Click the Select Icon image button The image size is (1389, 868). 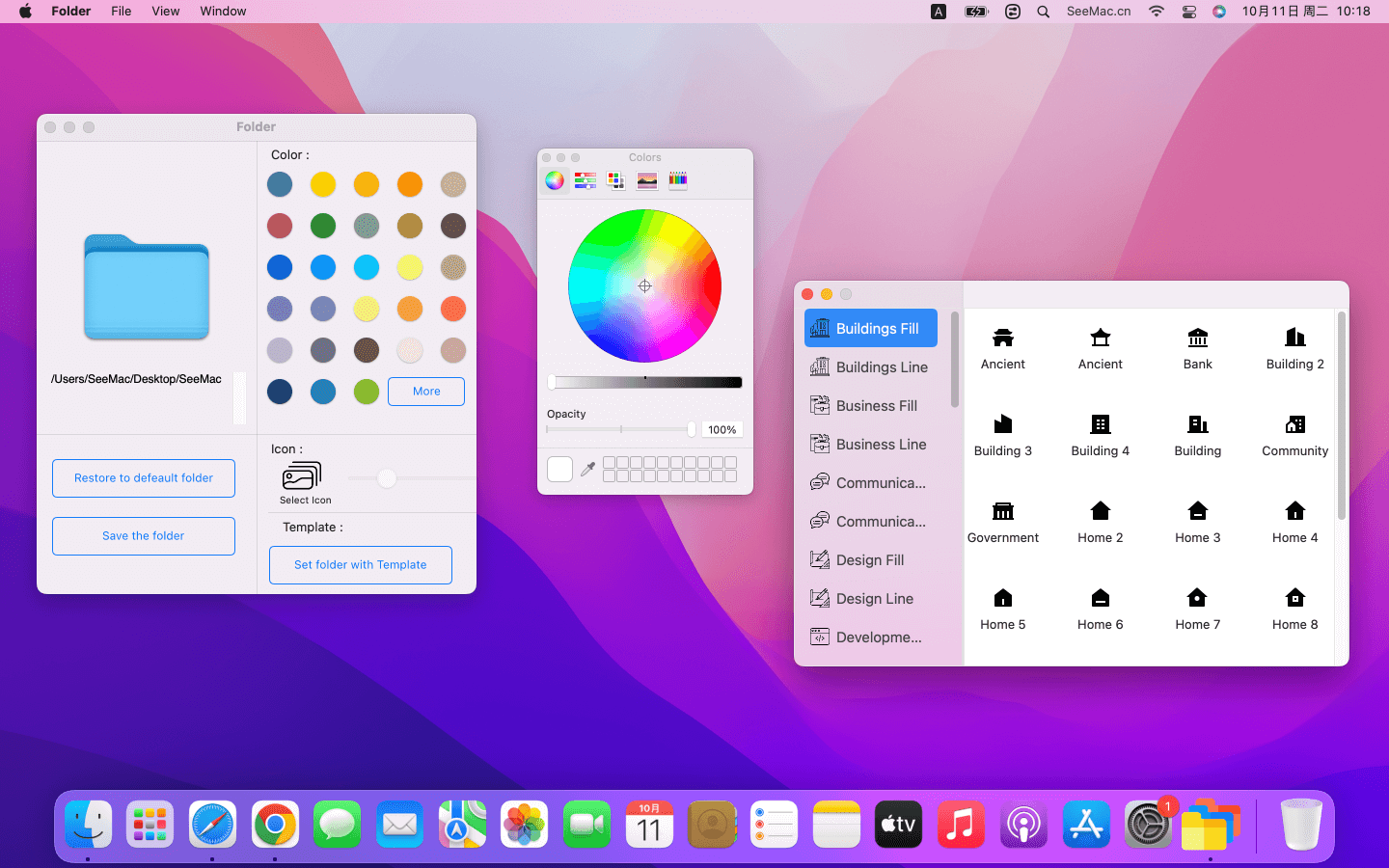pyautogui.click(x=301, y=476)
